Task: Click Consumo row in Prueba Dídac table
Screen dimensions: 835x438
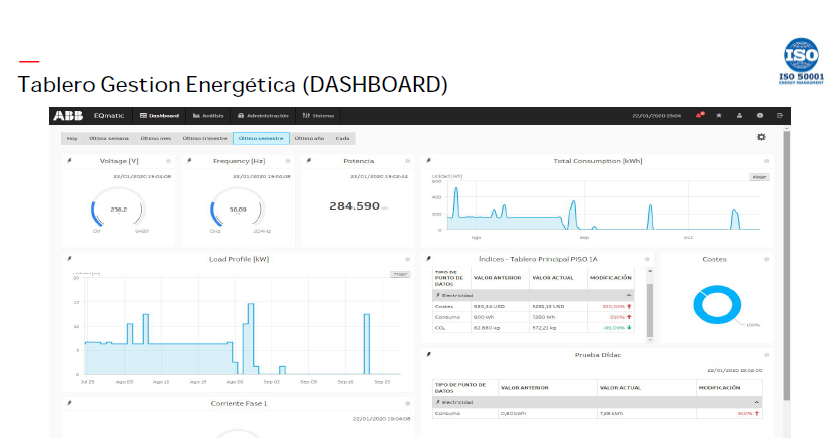Action: [x=597, y=413]
